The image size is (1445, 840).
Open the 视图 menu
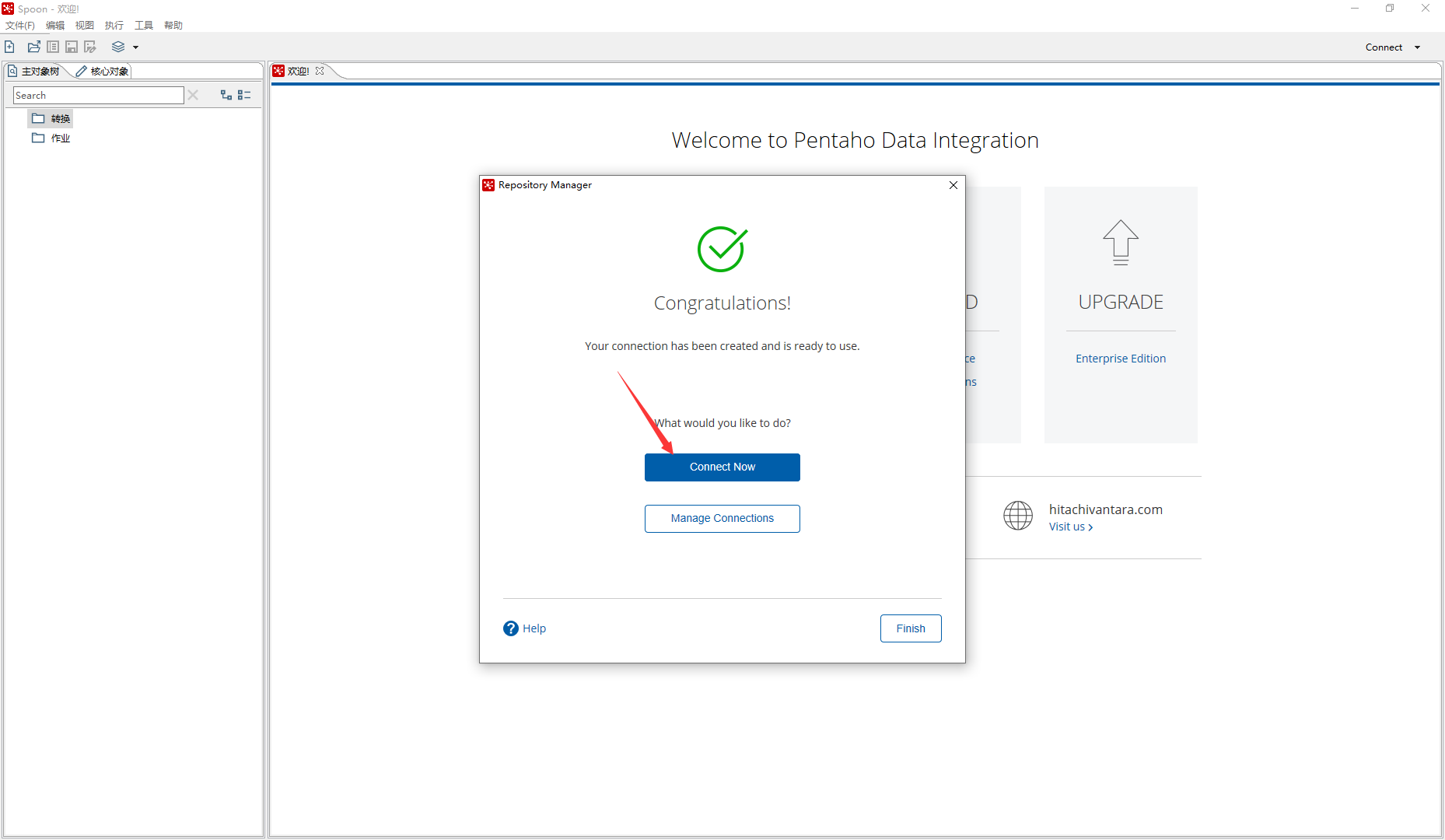click(x=85, y=26)
